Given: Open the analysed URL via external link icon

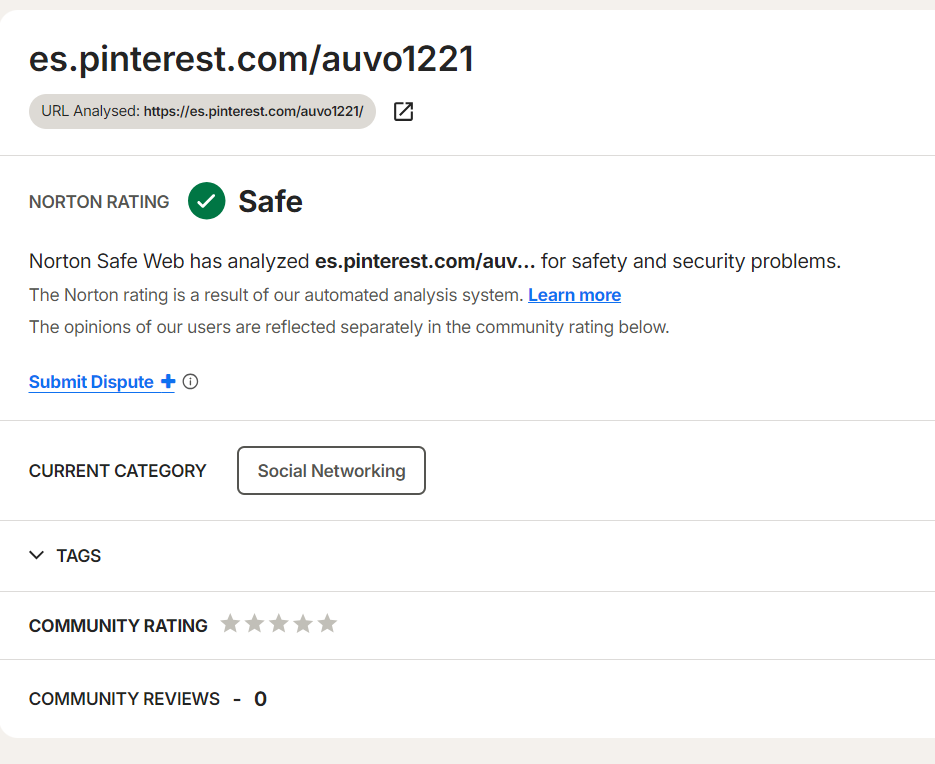Looking at the screenshot, I should pyautogui.click(x=403, y=112).
